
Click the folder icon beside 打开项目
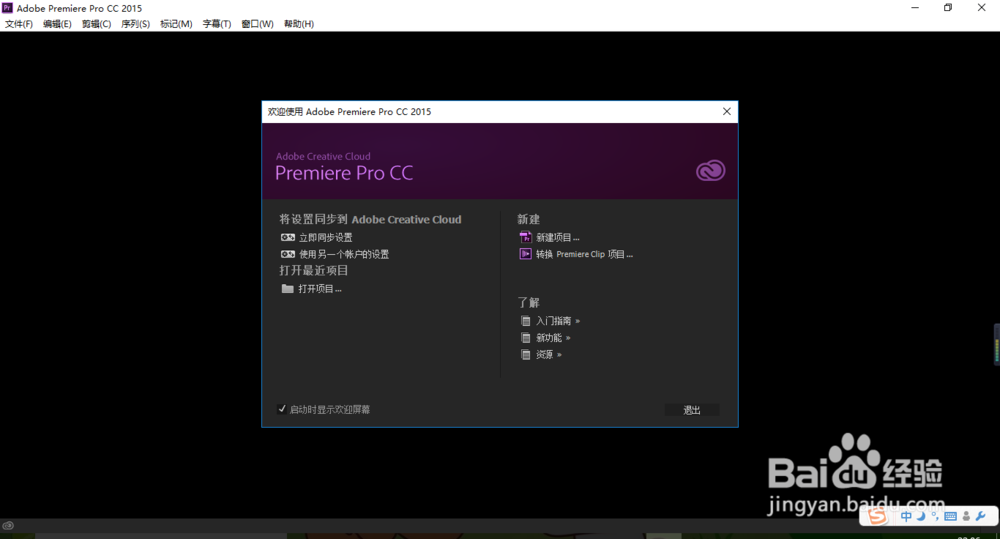coord(288,289)
